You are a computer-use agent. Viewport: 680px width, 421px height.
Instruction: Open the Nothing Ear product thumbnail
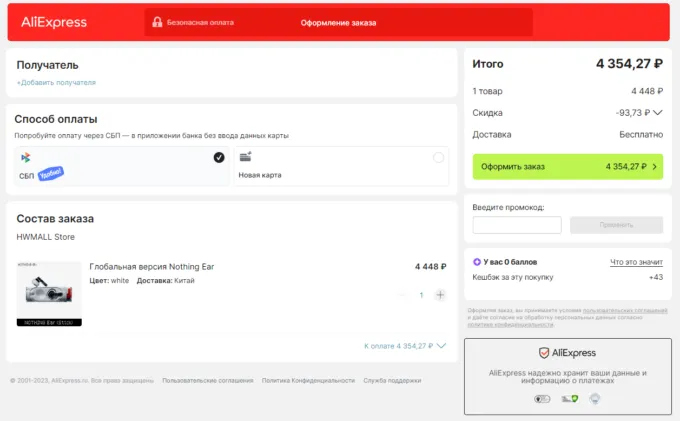click(x=49, y=290)
